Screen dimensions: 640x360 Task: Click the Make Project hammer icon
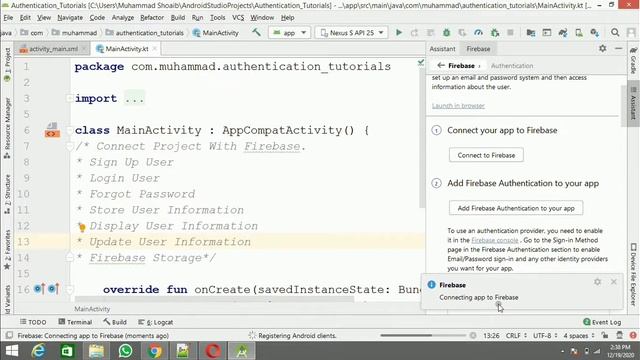tap(256, 32)
